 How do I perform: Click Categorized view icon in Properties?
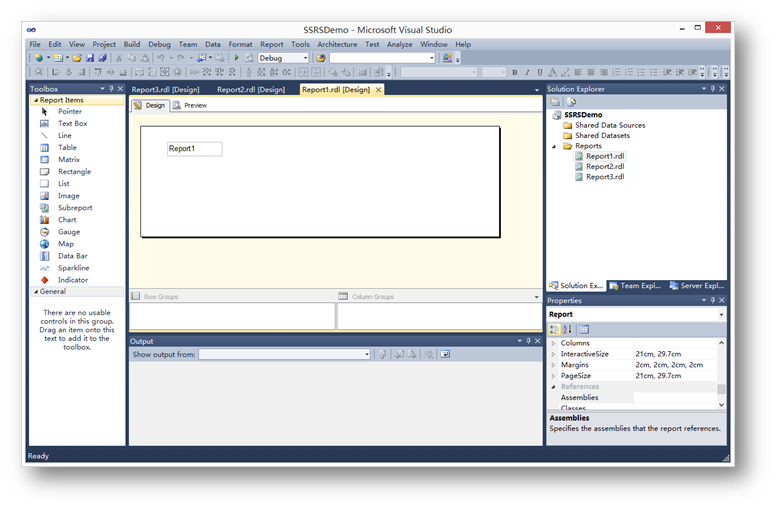coord(555,330)
